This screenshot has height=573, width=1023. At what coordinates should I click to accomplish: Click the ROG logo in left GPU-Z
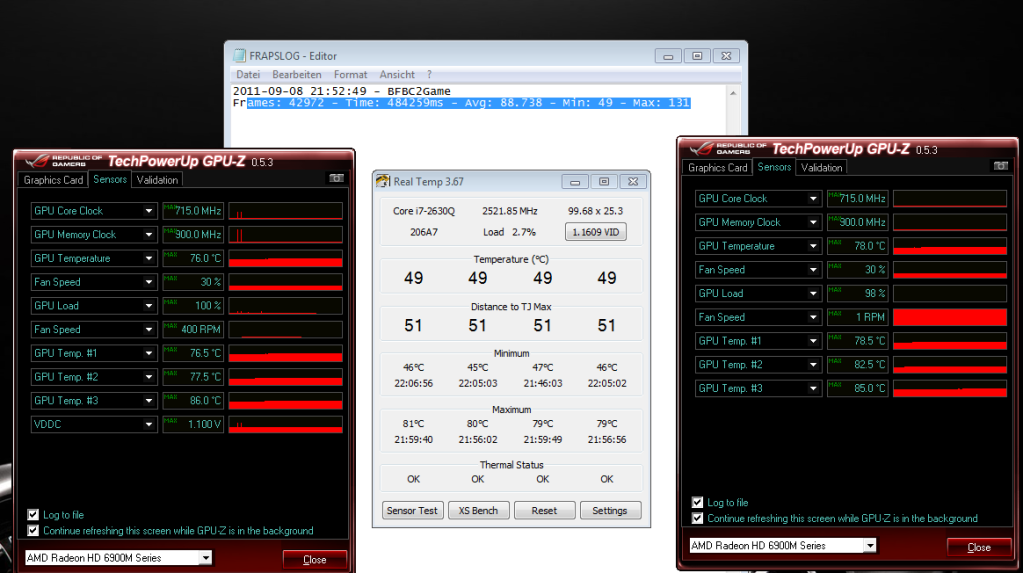[x=38, y=160]
